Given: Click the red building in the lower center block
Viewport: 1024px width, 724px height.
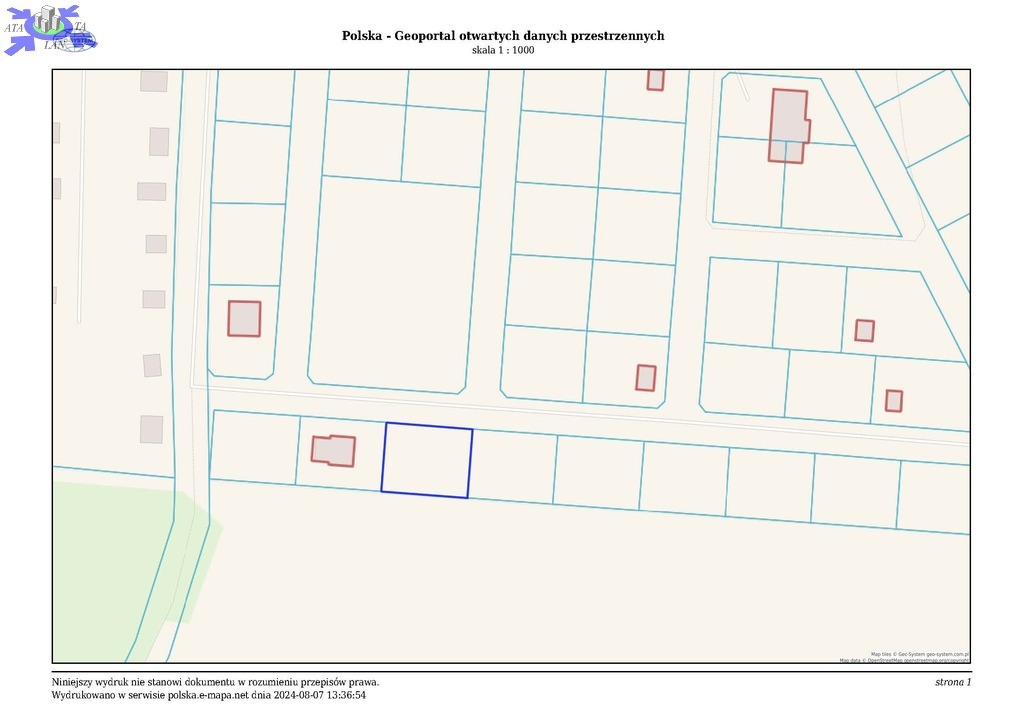Looking at the screenshot, I should [x=646, y=378].
